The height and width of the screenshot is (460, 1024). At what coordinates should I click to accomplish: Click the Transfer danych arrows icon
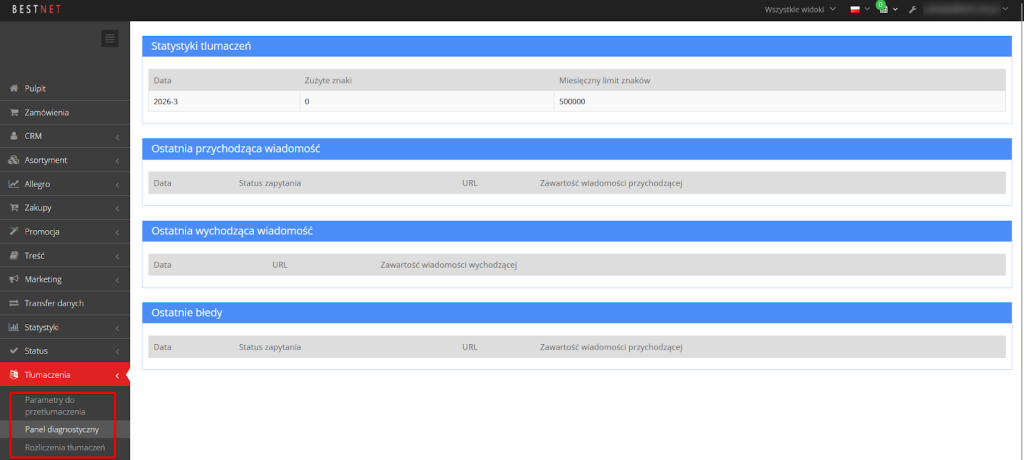click(13, 303)
